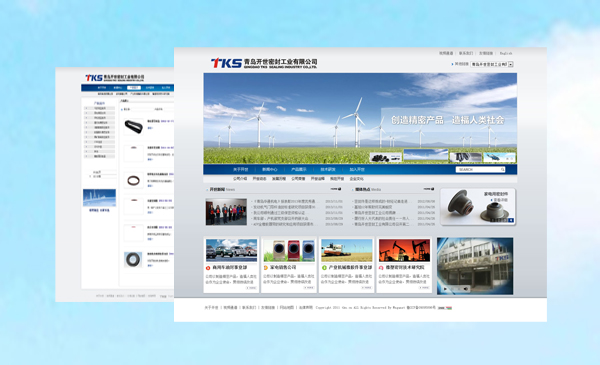This screenshot has width=600, height=365.
Task: Click the highlighted last page dot on the seal product slider
Action: coord(511,220)
